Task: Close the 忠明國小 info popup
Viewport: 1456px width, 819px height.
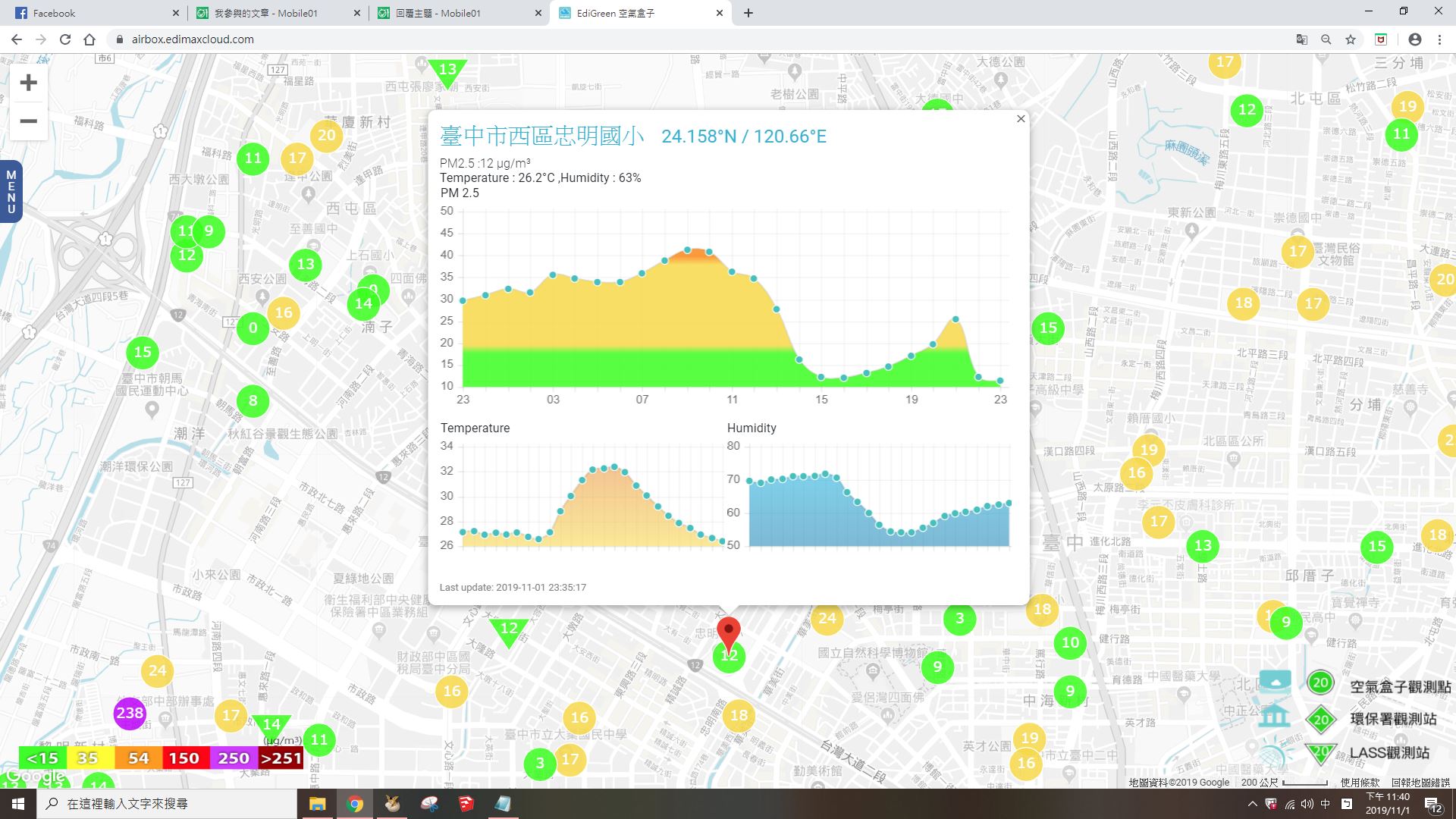Action: pos(1021,119)
